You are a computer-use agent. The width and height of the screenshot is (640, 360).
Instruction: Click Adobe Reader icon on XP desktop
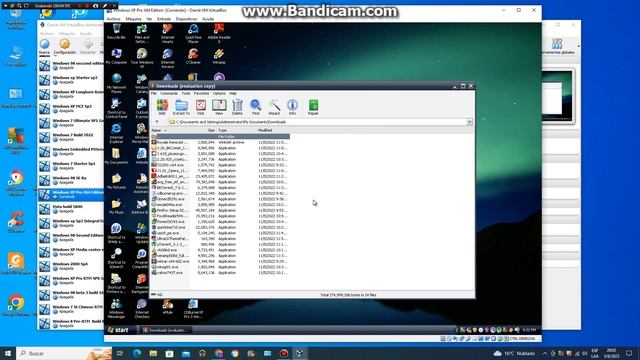coord(219,33)
